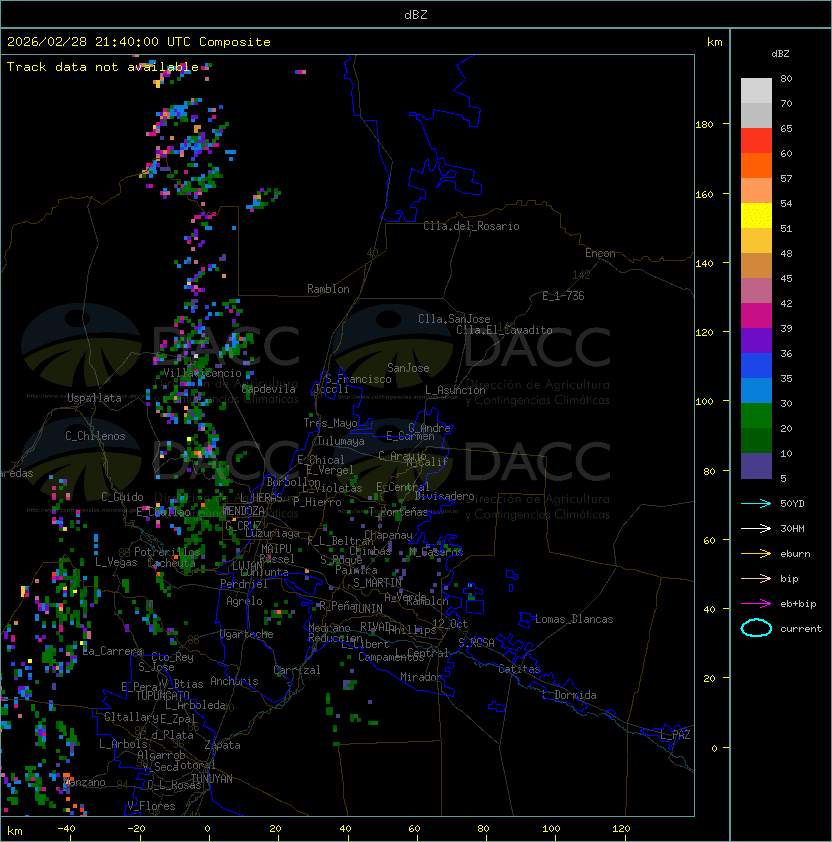The image size is (832, 842).
Task: Click the 180 km tick on vertical axis
Action: point(704,125)
